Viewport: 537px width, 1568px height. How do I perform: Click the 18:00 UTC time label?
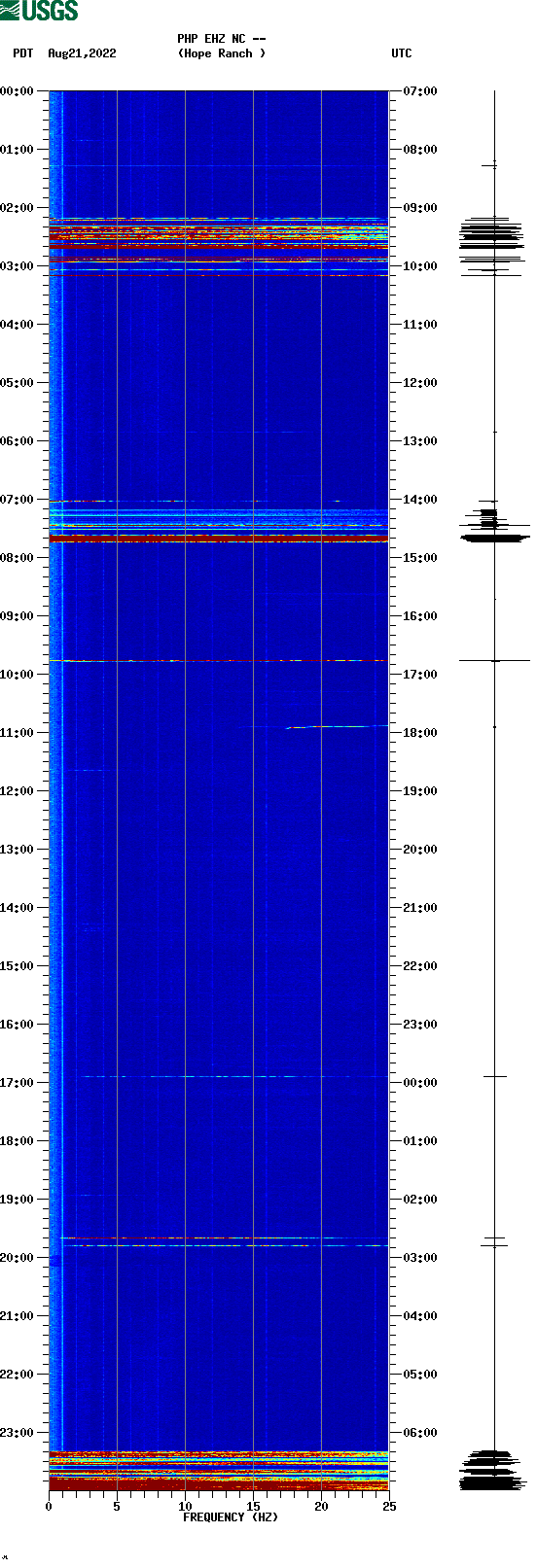pos(420,732)
